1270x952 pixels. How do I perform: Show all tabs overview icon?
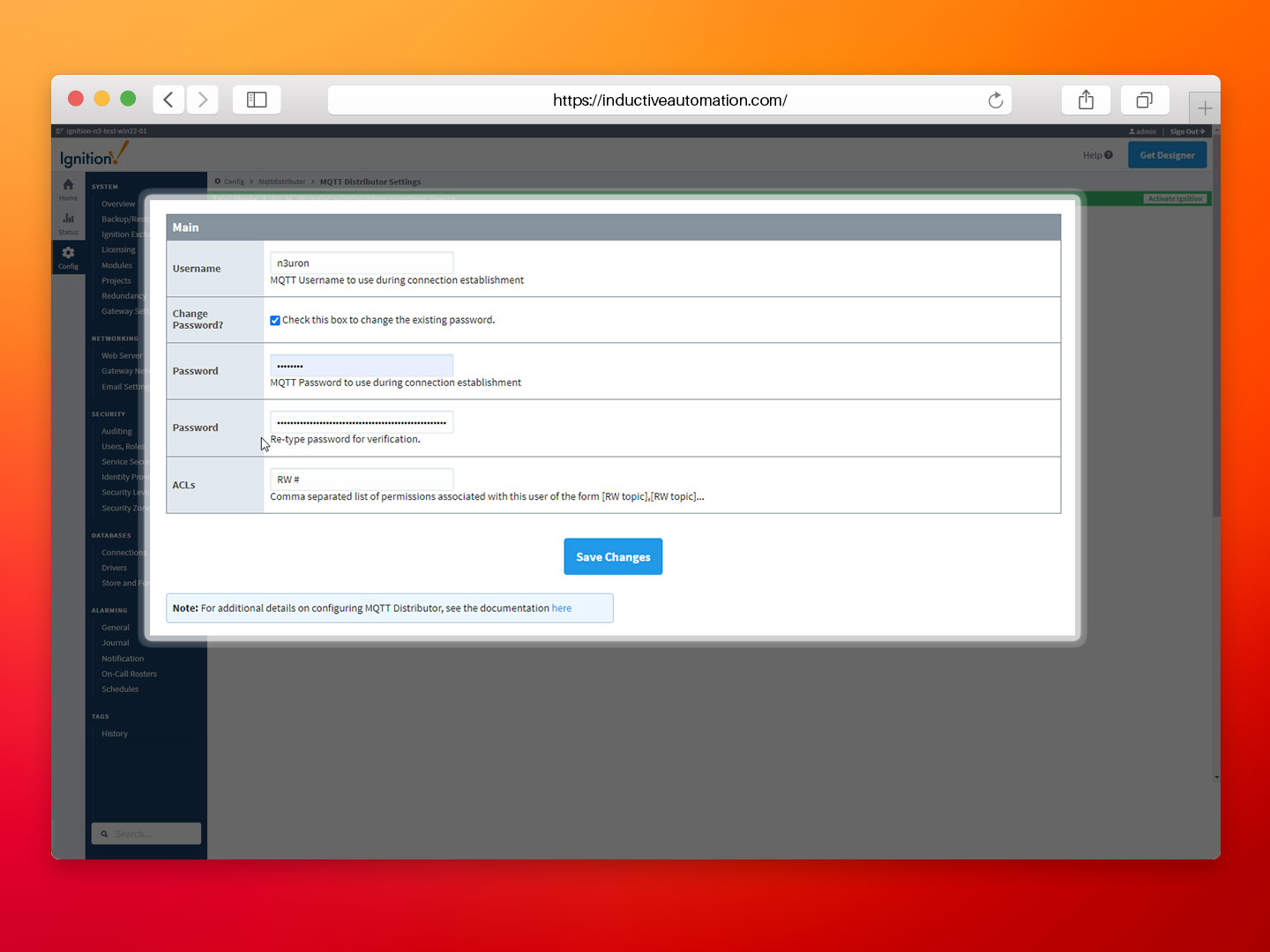coord(1145,100)
